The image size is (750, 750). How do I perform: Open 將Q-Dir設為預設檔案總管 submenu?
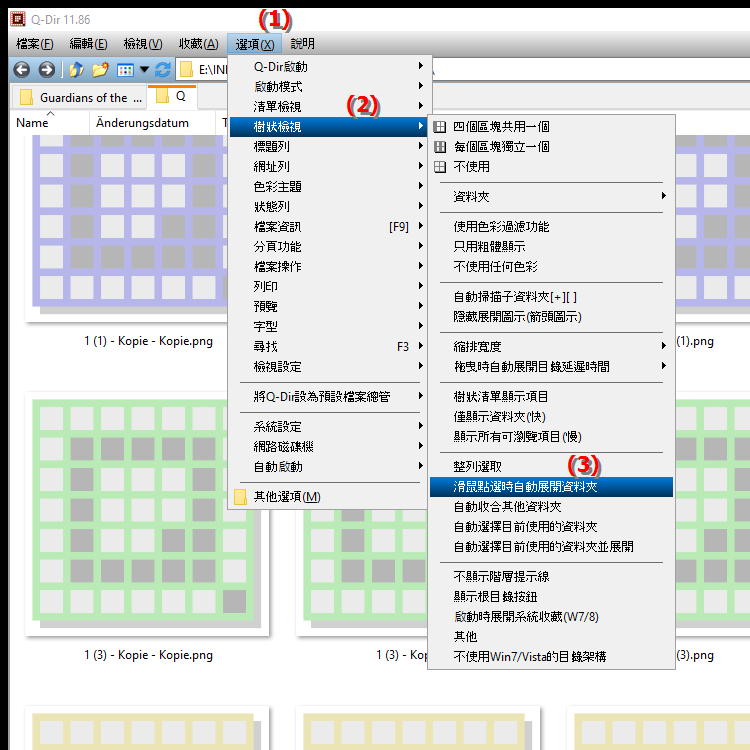pyautogui.click(x=330, y=397)
